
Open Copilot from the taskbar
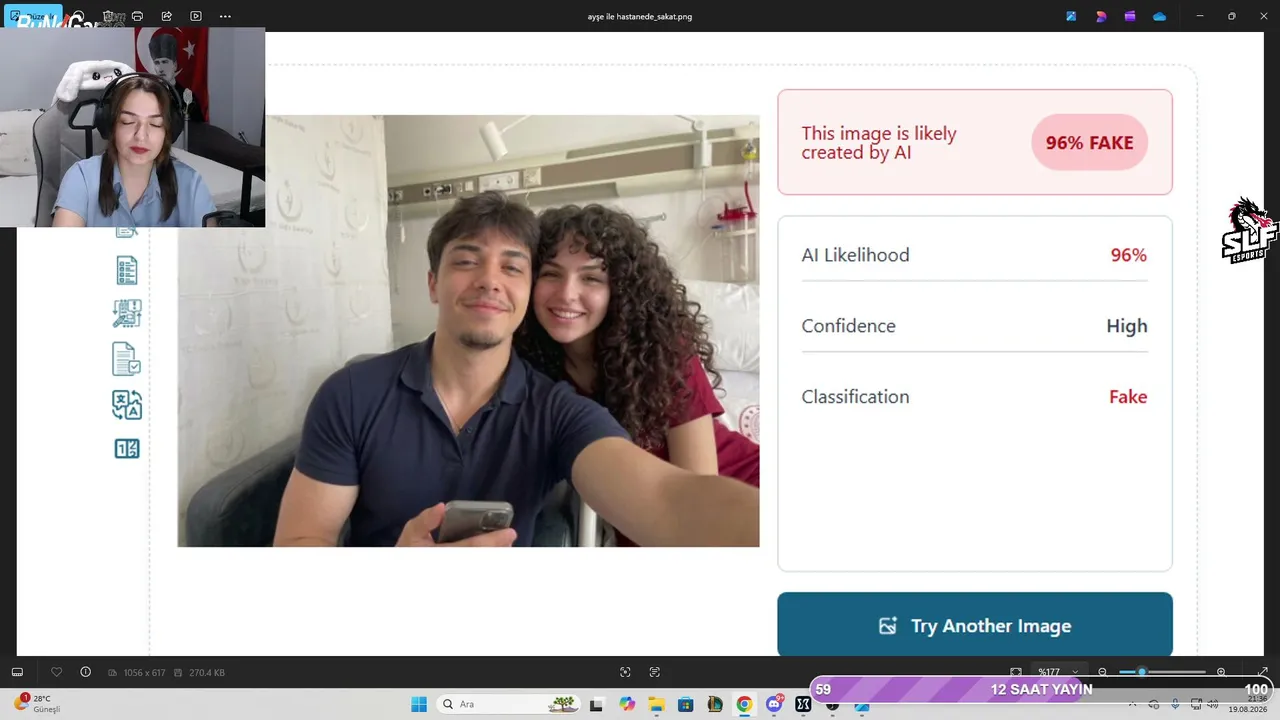click(x=627, y=704)
